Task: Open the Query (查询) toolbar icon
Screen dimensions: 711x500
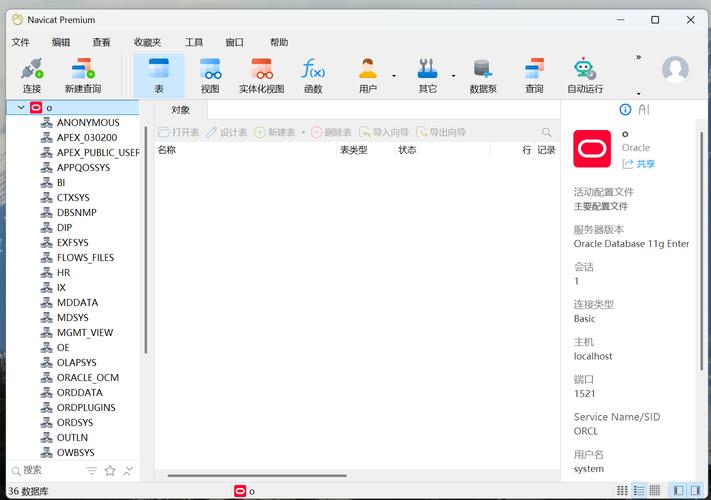Action: click(x=534, y=69)
